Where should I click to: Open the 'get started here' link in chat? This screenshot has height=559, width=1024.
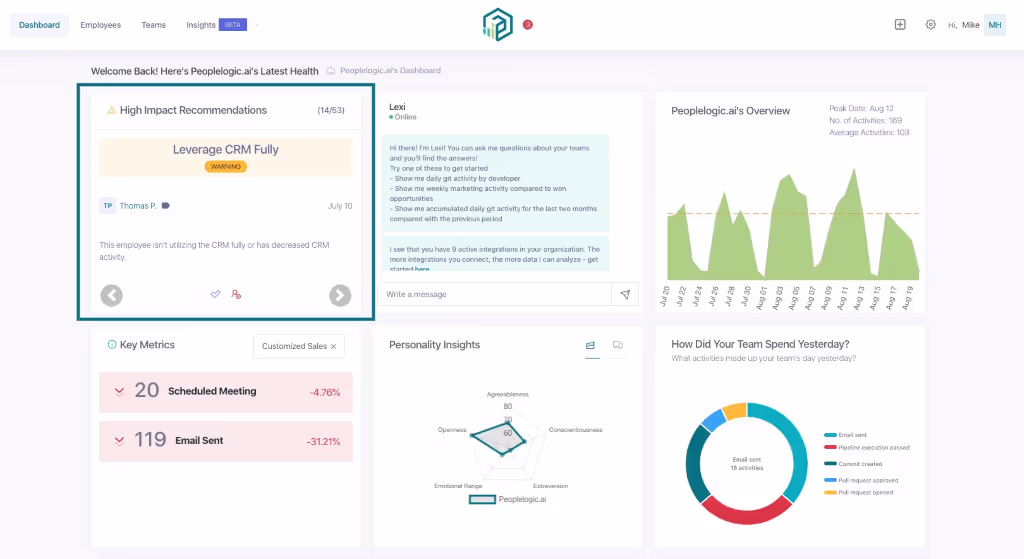(x=422, y=268)
